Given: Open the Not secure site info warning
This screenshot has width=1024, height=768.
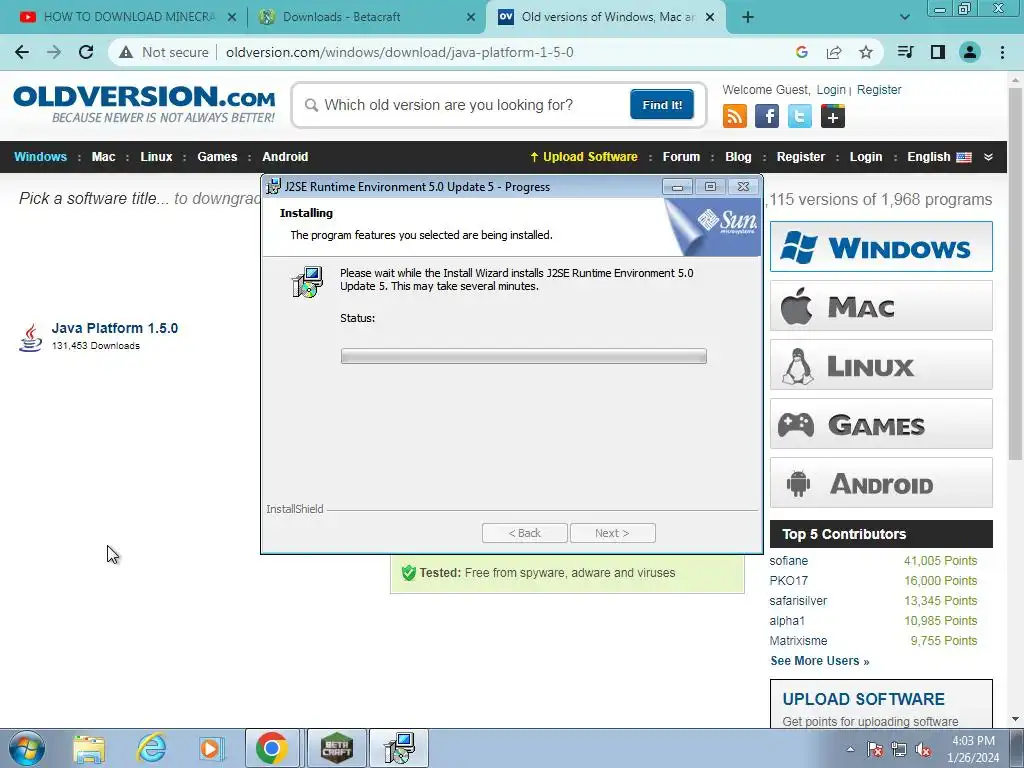Looking at the screenshot, I should coord(164,52).
